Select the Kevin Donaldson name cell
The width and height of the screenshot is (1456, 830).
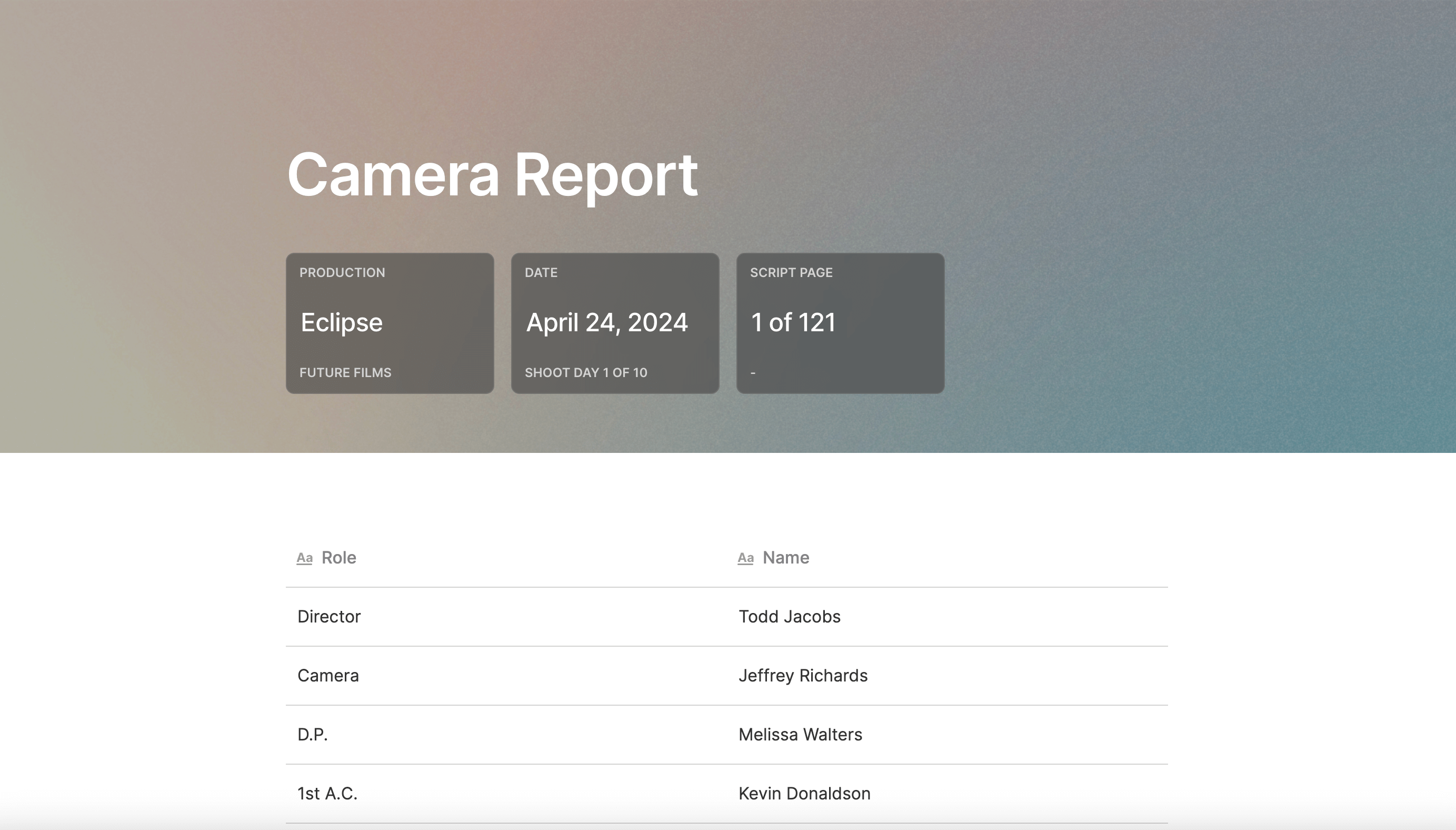click(948, 794)
